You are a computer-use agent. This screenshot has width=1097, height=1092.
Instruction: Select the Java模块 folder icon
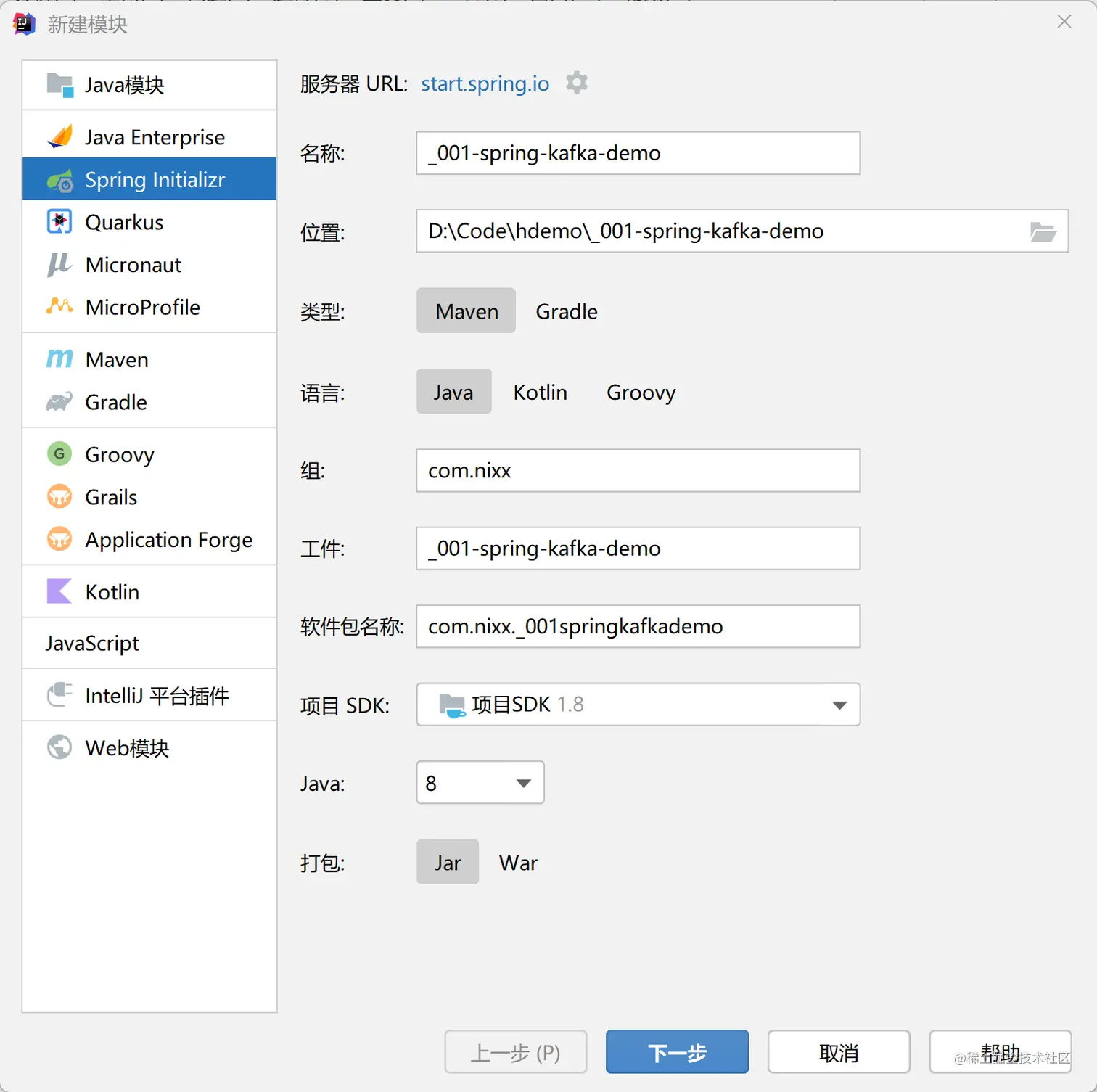click(x=59, y=85)
